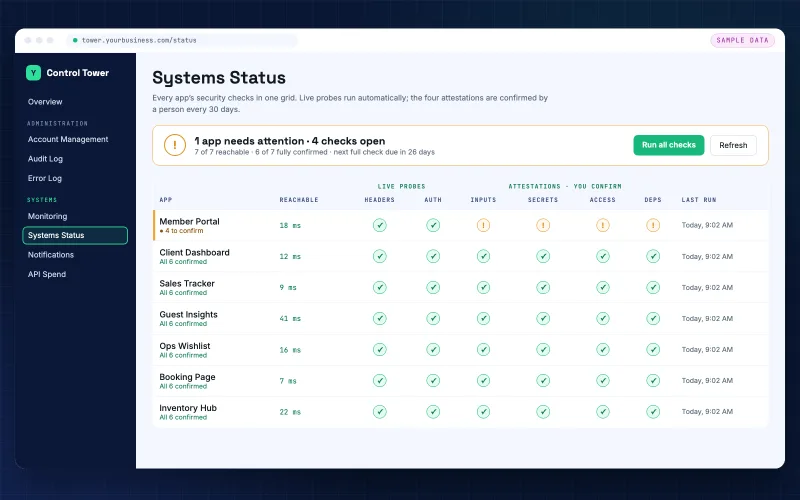800x500 pixels.
Task: Open the Ops Wishlist app name
Action: pos(185,346)
